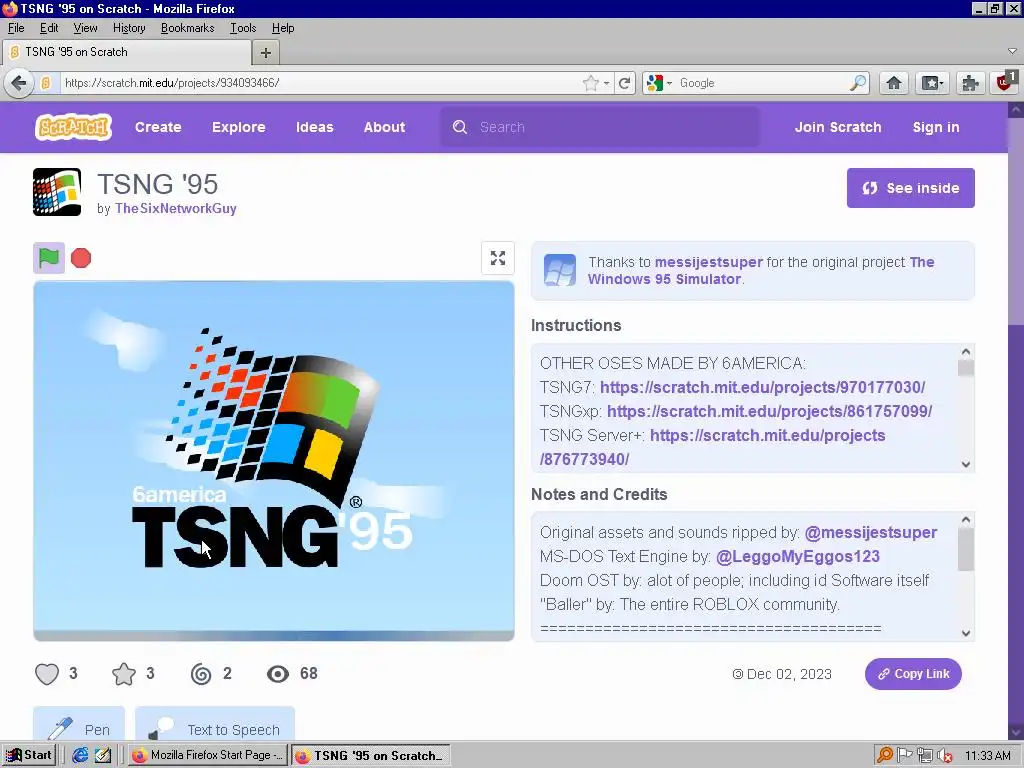Click the search magnifier in Firefox search box

pyautogui.click(x=857, y=83)
